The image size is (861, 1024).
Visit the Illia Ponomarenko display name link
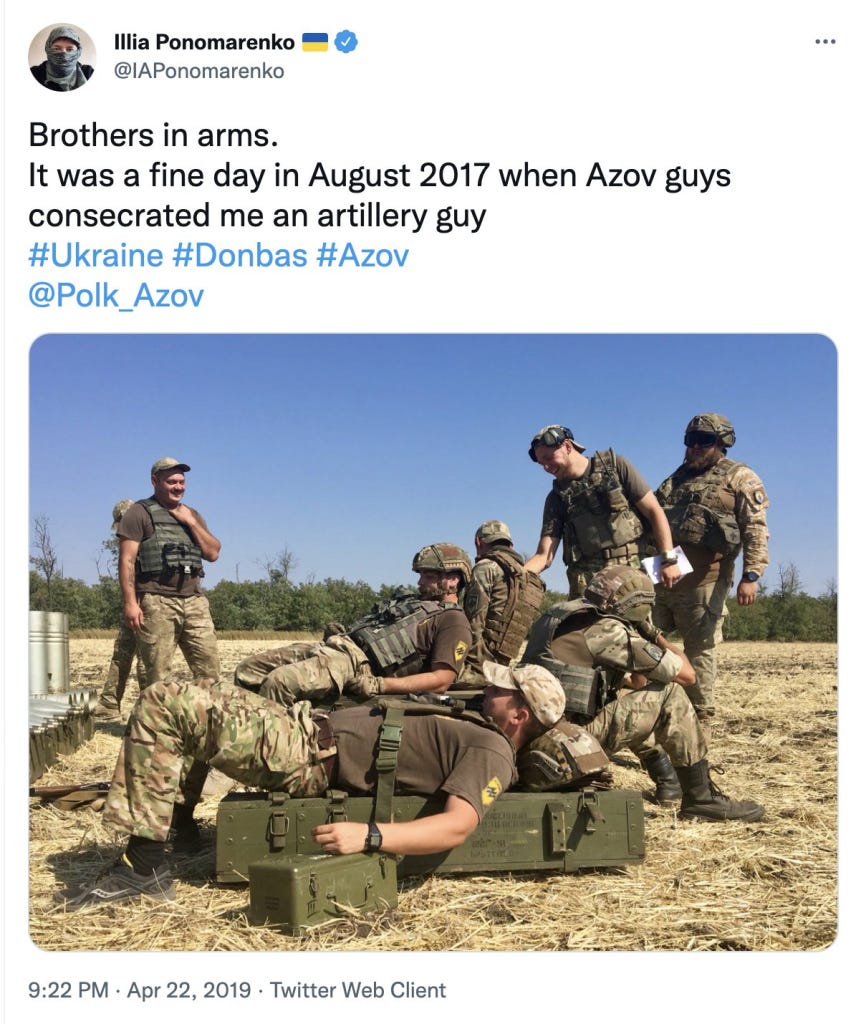coord(204,42)
